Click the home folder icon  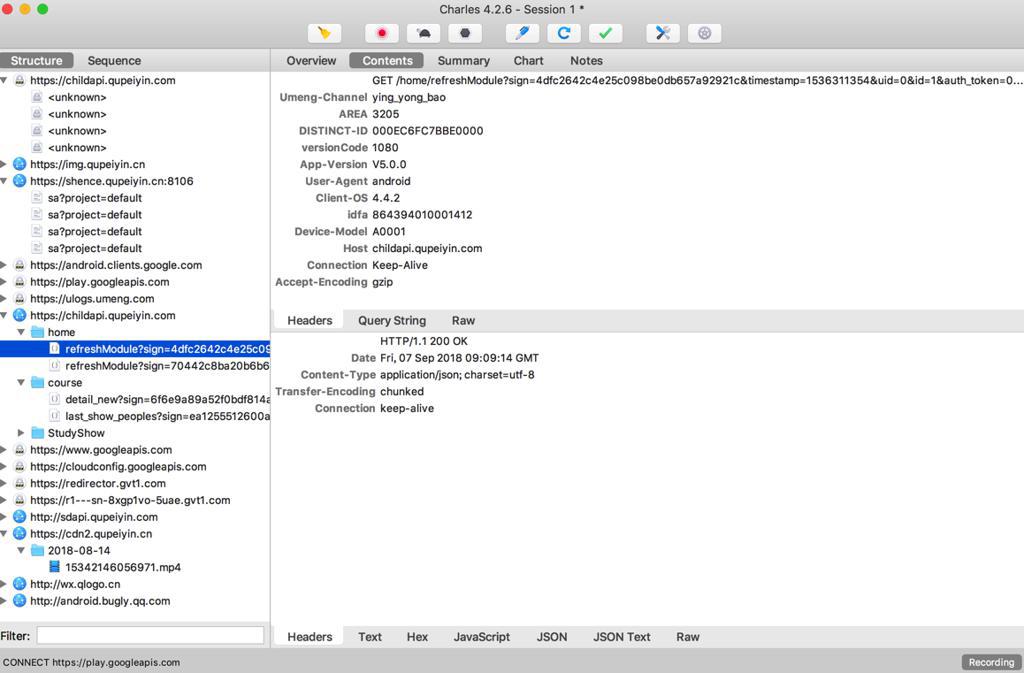coord(38,332)
